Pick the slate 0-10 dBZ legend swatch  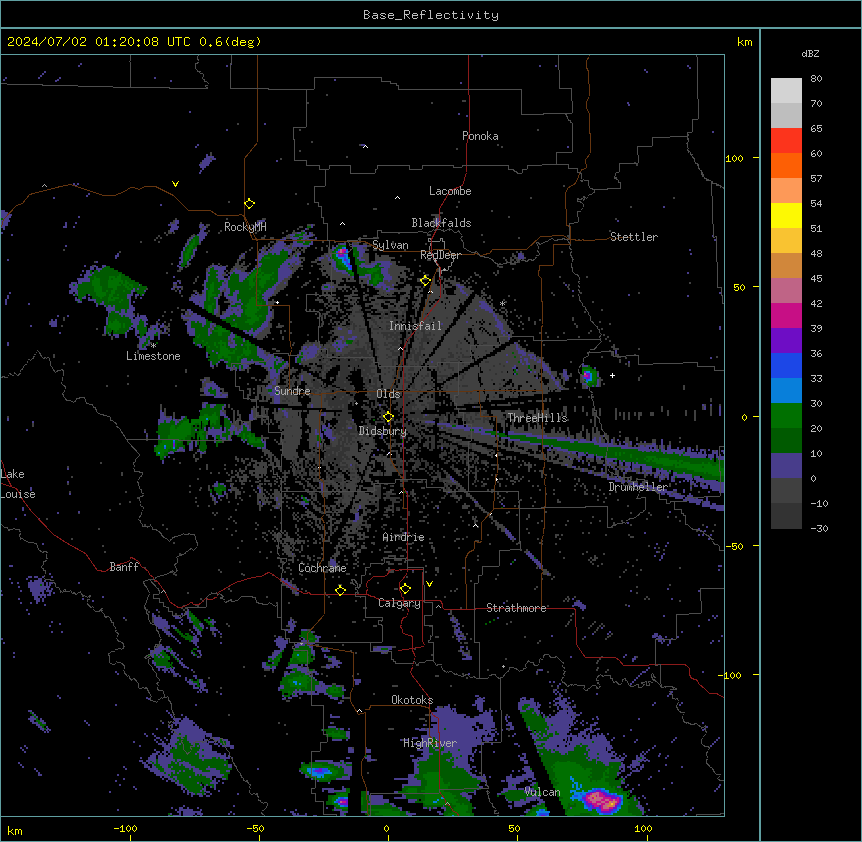(786, 466)
